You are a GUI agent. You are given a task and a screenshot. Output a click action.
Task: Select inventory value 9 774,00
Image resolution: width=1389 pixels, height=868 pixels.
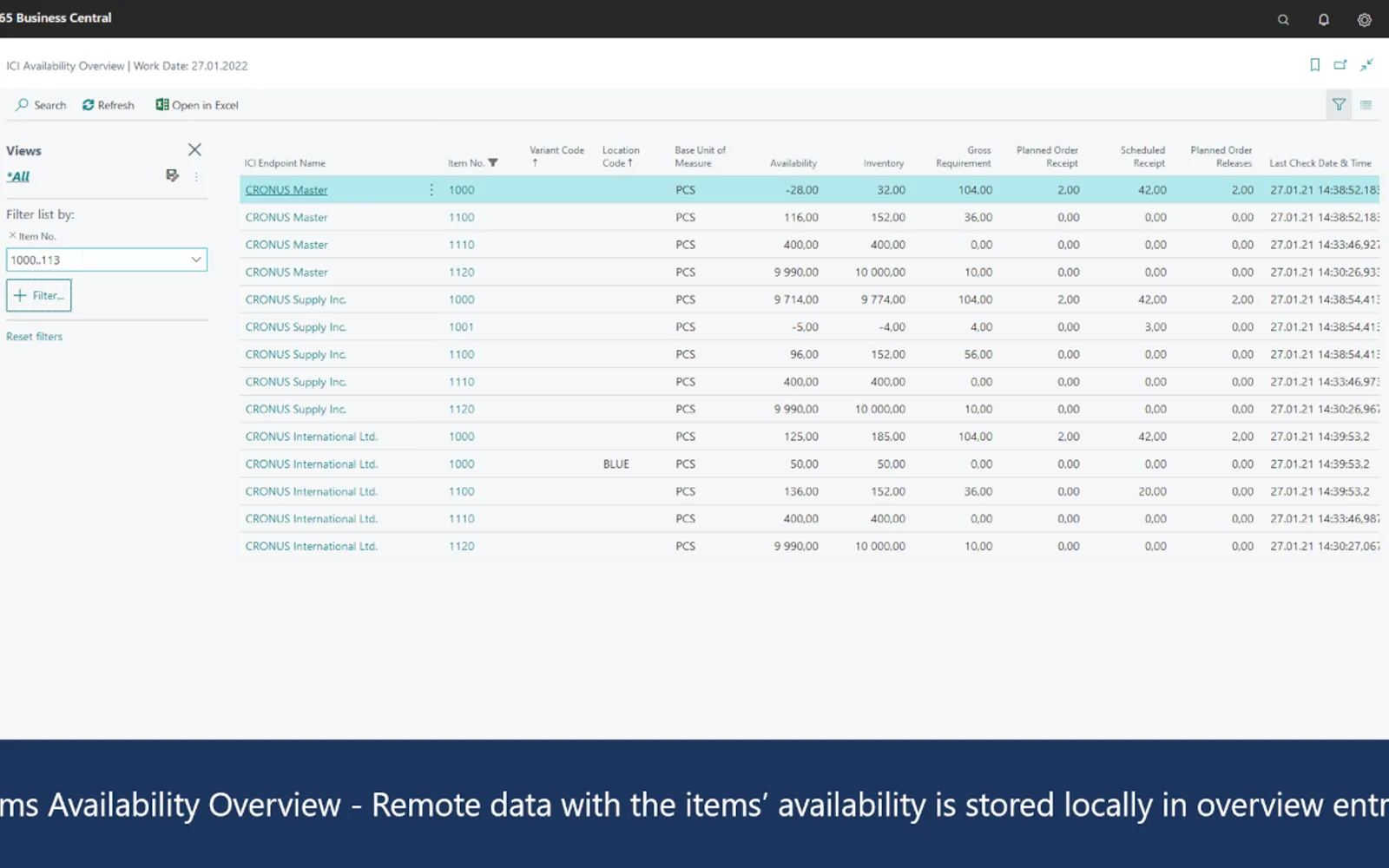[883, 299]
